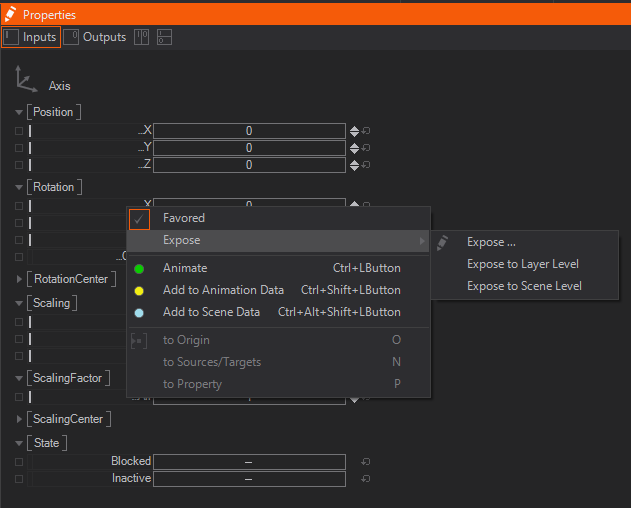Collapse the State group
This screenshot has width=631, height=508.
pyautogui.click(x=19, y=443)
